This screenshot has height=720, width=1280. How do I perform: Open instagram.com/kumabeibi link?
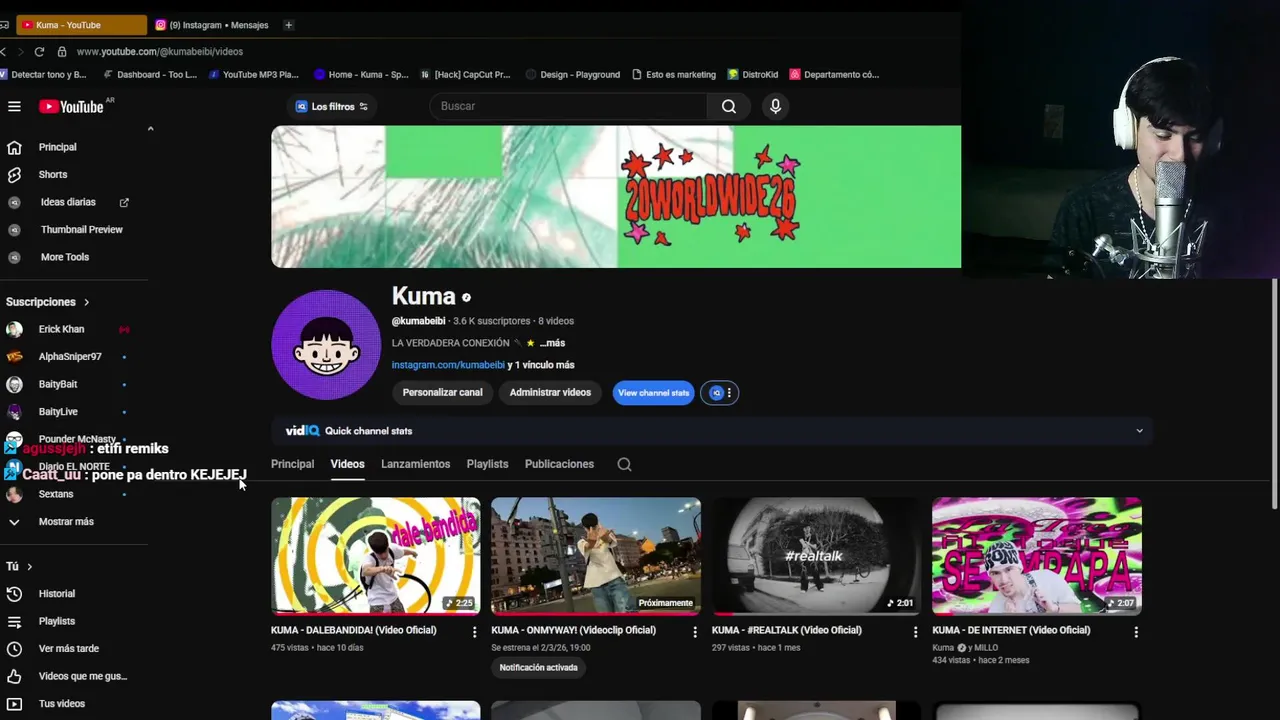tap(448, 365)
